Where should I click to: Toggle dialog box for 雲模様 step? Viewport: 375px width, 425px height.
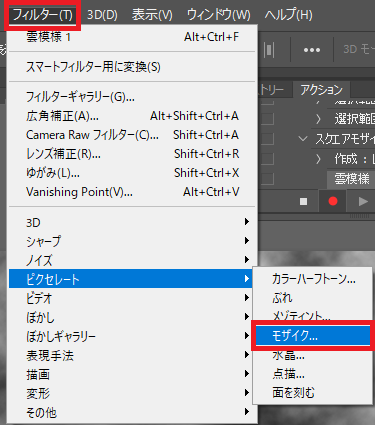click(x=267, y=179)
